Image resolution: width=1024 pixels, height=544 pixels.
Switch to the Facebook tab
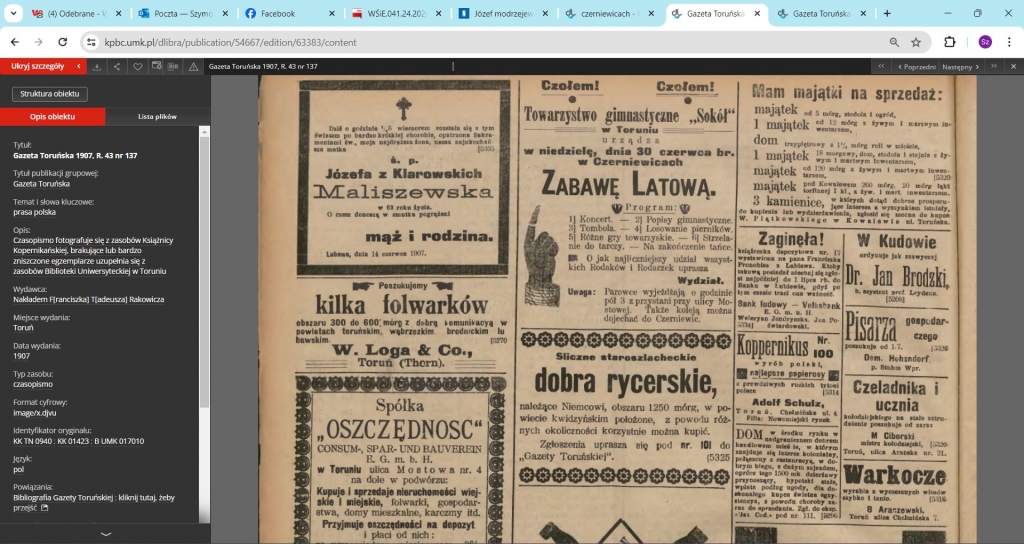[289, 13]
